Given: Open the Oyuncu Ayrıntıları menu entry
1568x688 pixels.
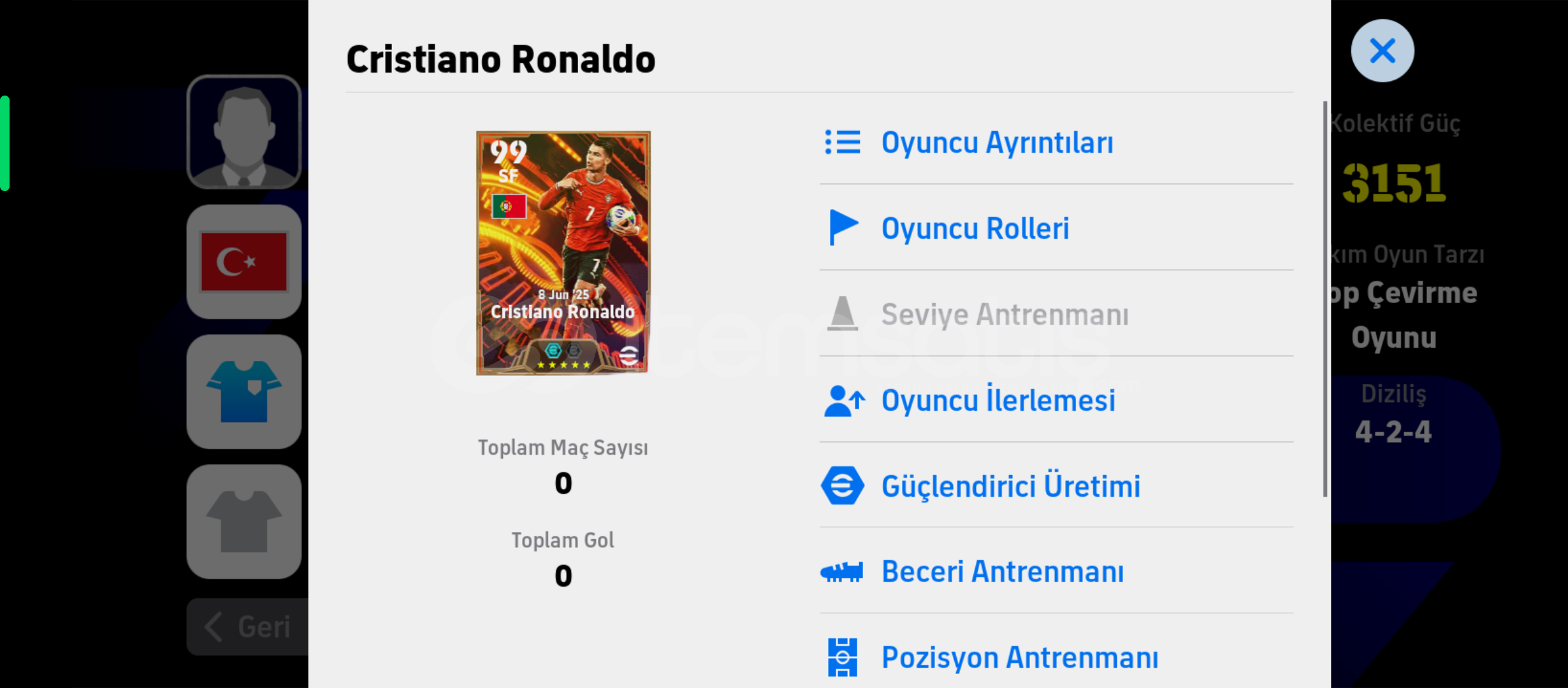Looking at the screenshot, I should click(x=1056, y=142).
